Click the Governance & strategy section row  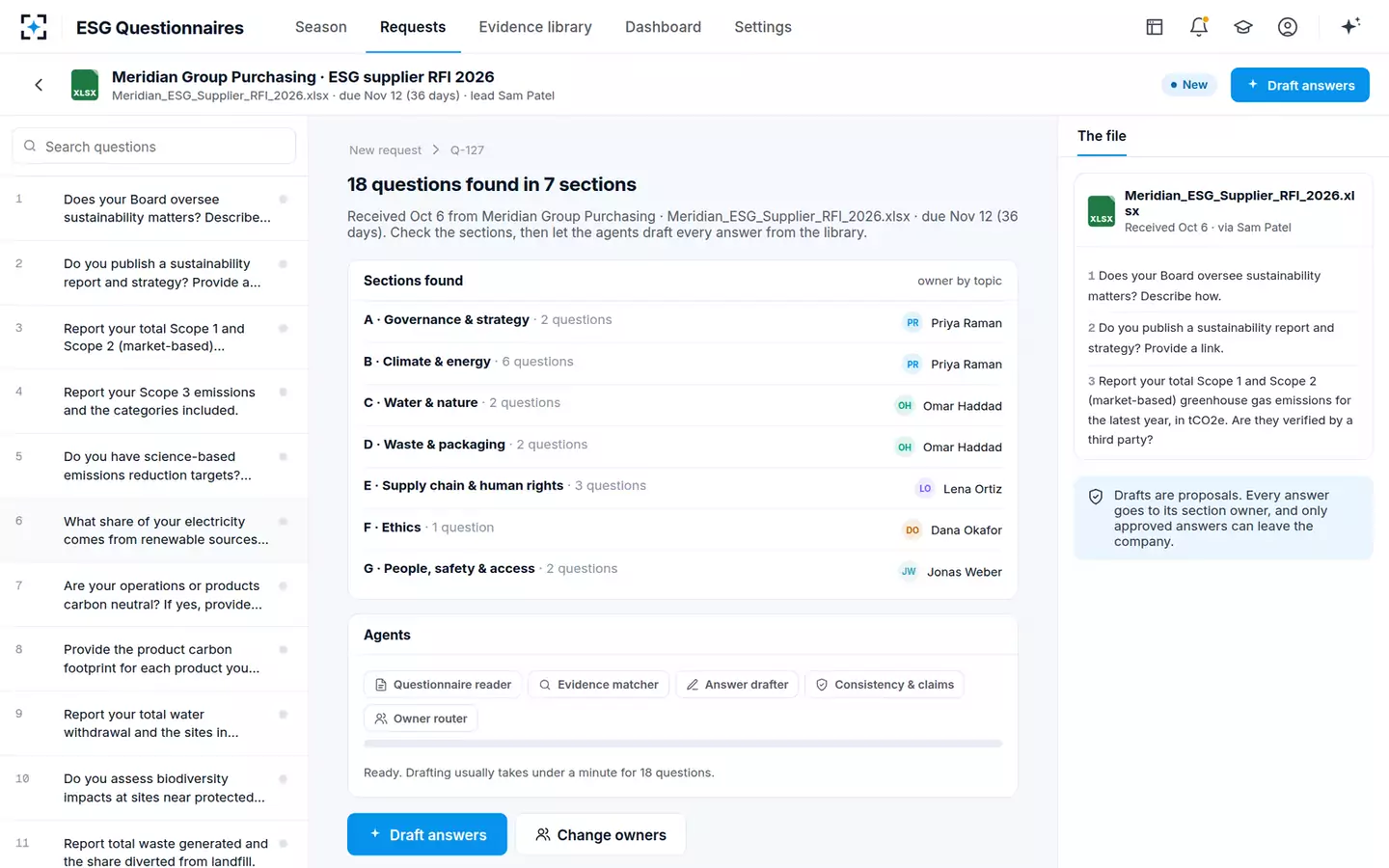[683, 322]
